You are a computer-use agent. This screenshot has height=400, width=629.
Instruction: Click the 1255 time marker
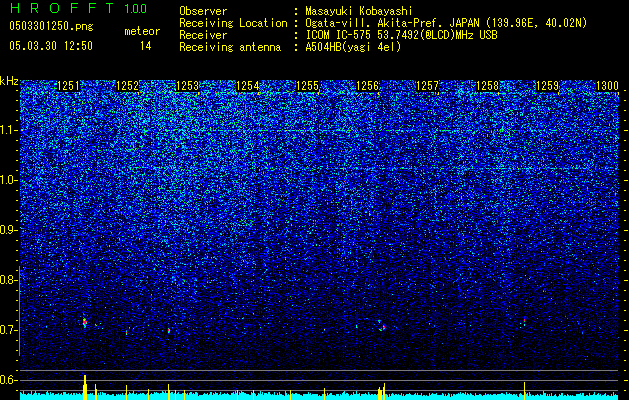point(307,86)
